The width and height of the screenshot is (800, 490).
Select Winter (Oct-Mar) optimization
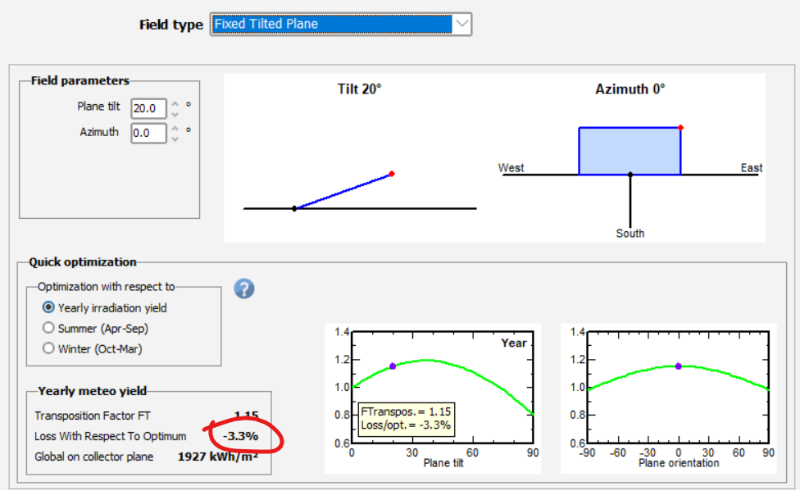[x=48, y=347]
